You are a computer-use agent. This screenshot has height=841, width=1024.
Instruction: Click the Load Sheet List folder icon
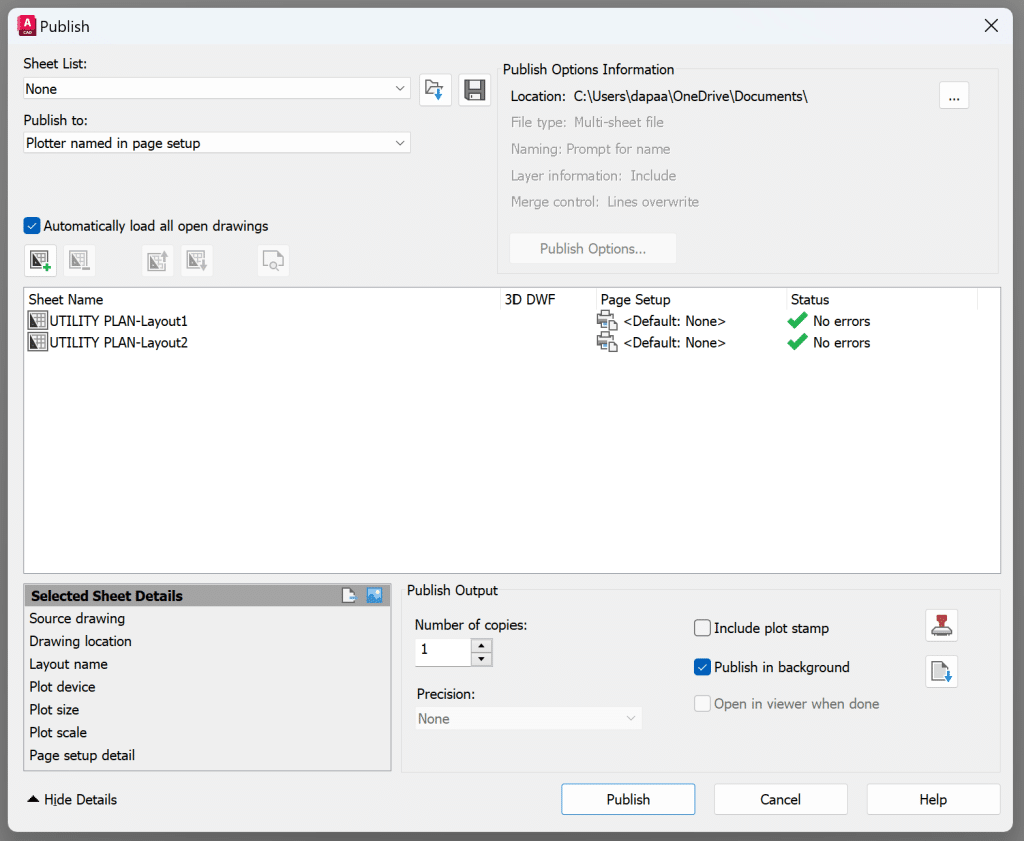point(435,90)
